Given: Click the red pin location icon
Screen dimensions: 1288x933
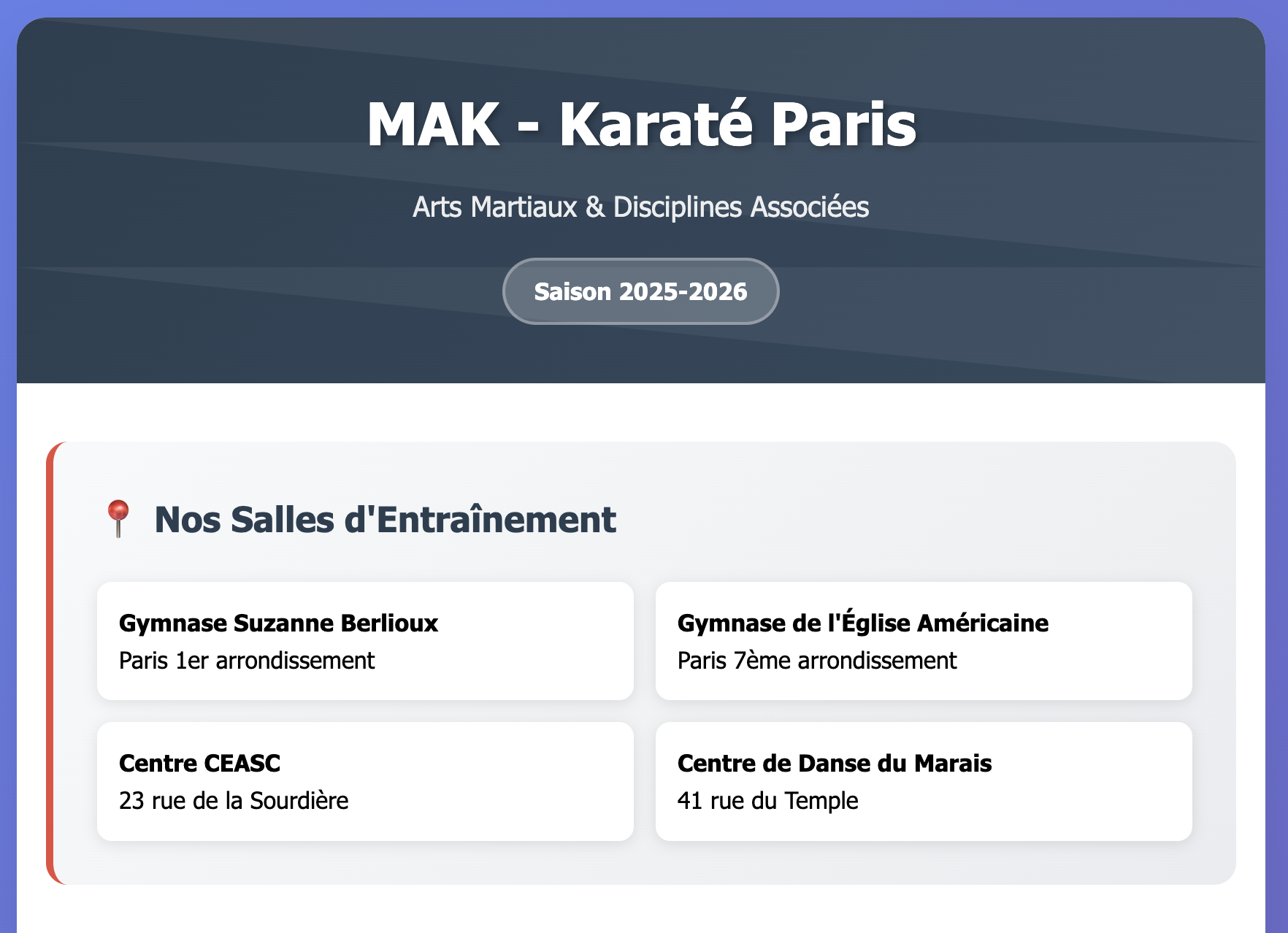Looking at the screenshot, I should click(x=120, y=518).
